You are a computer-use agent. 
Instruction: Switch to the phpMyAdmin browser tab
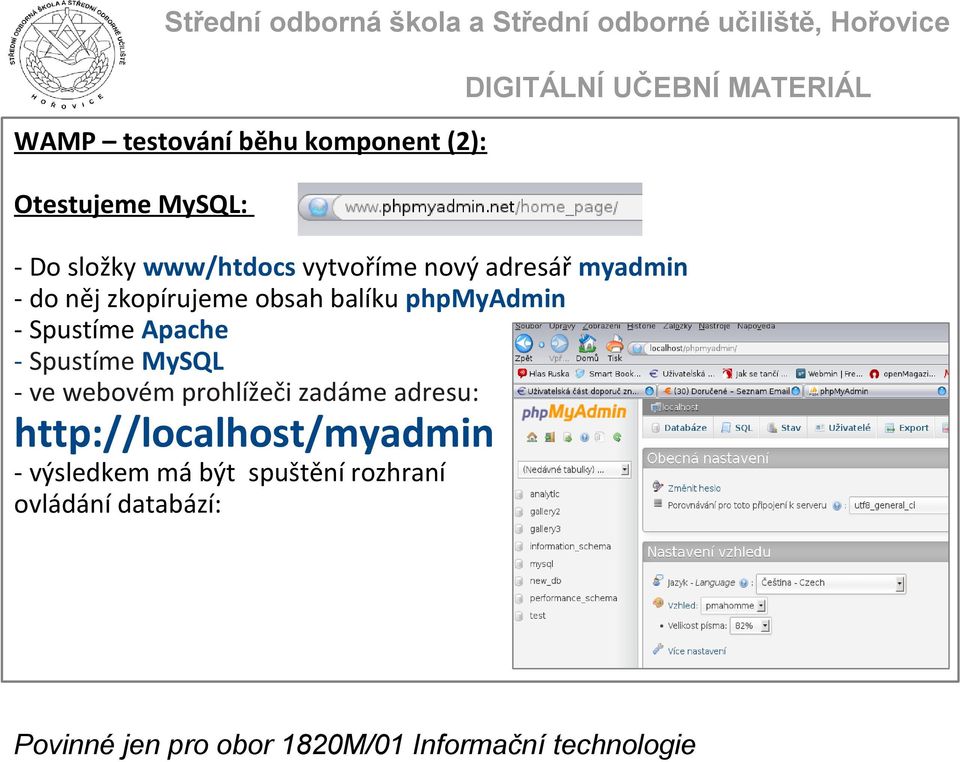[876, 390]
